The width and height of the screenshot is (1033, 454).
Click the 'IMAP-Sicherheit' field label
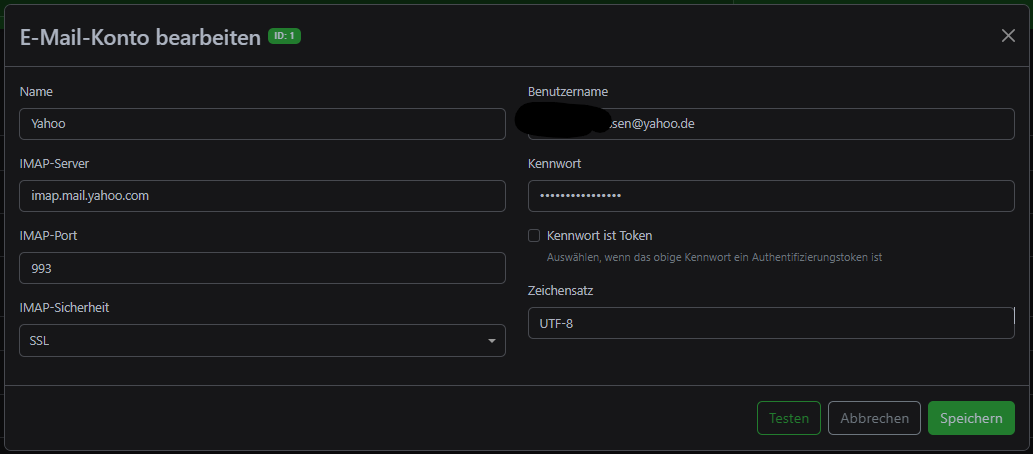pos(64,307)
